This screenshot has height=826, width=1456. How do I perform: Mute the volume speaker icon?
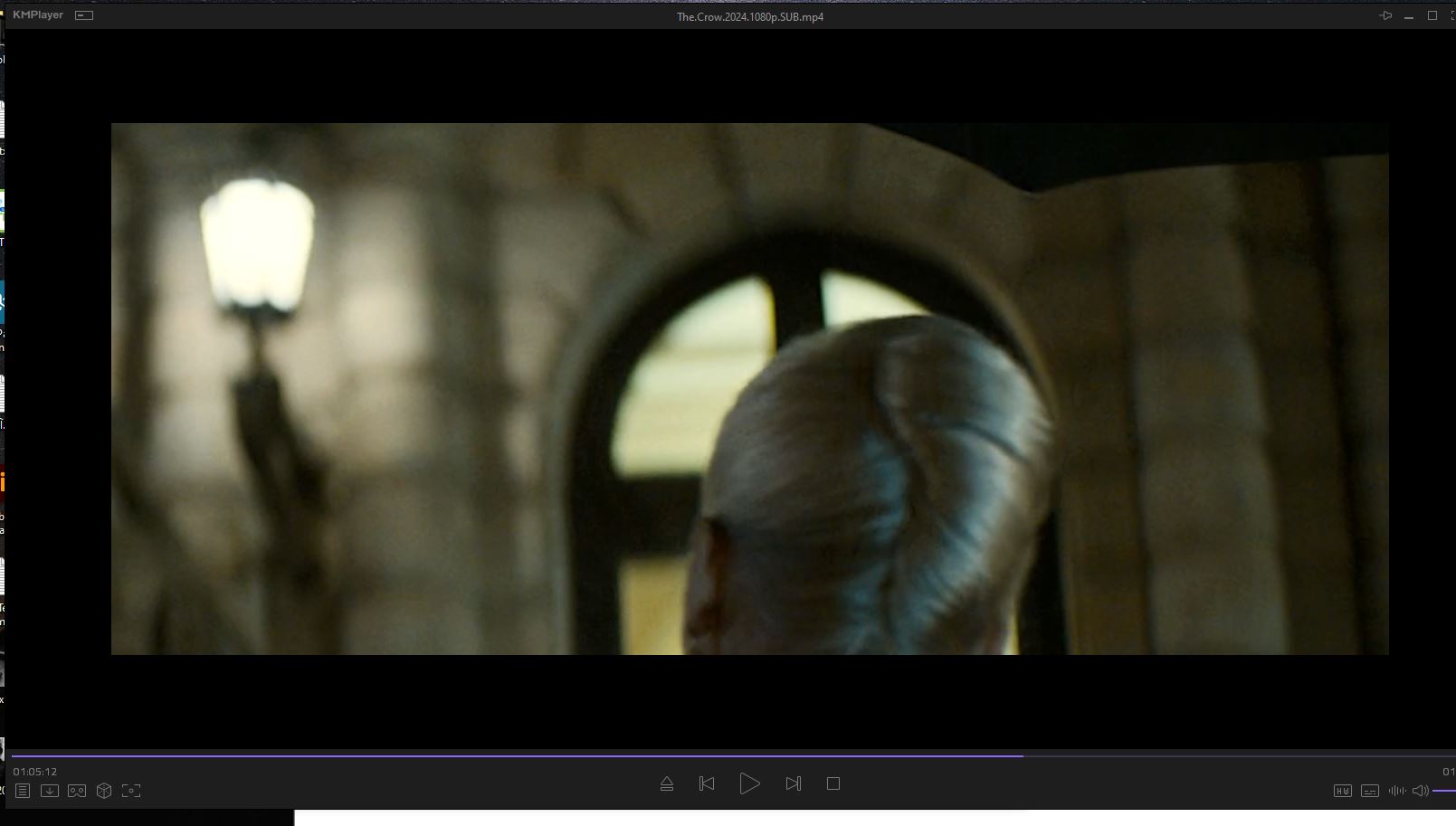point(1420,791)
